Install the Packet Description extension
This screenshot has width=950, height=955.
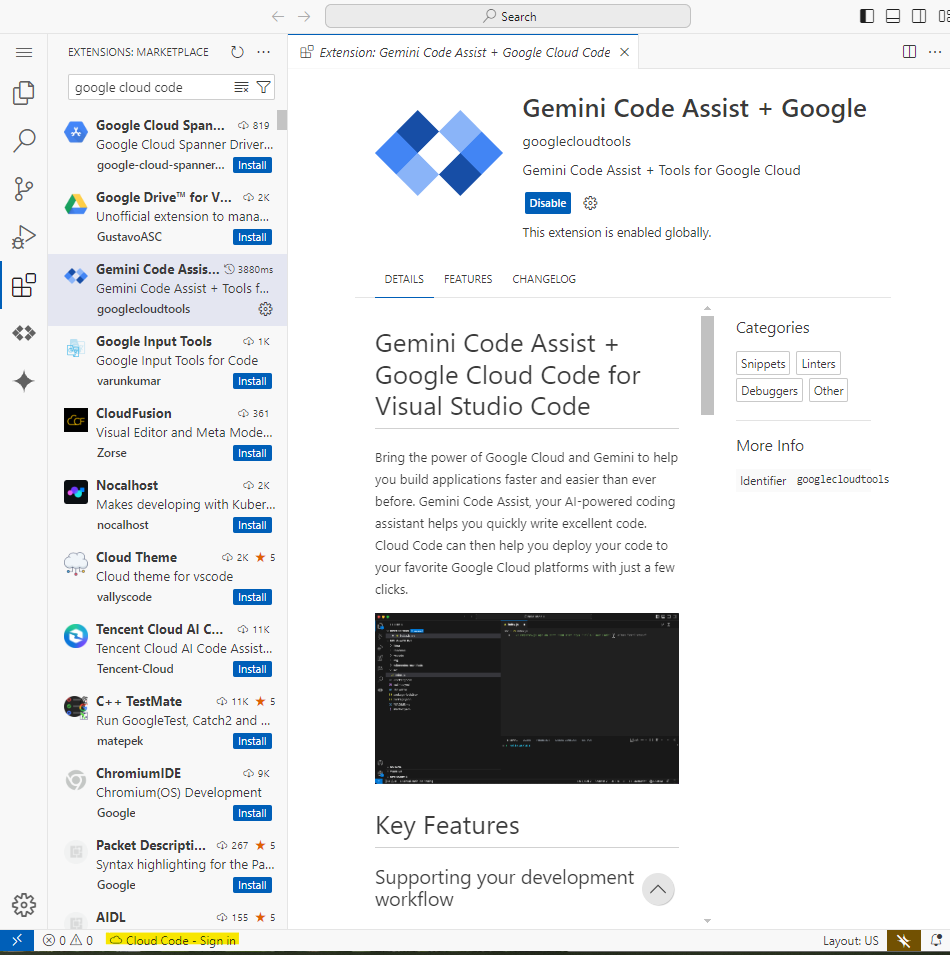click(x=252, y=885)
